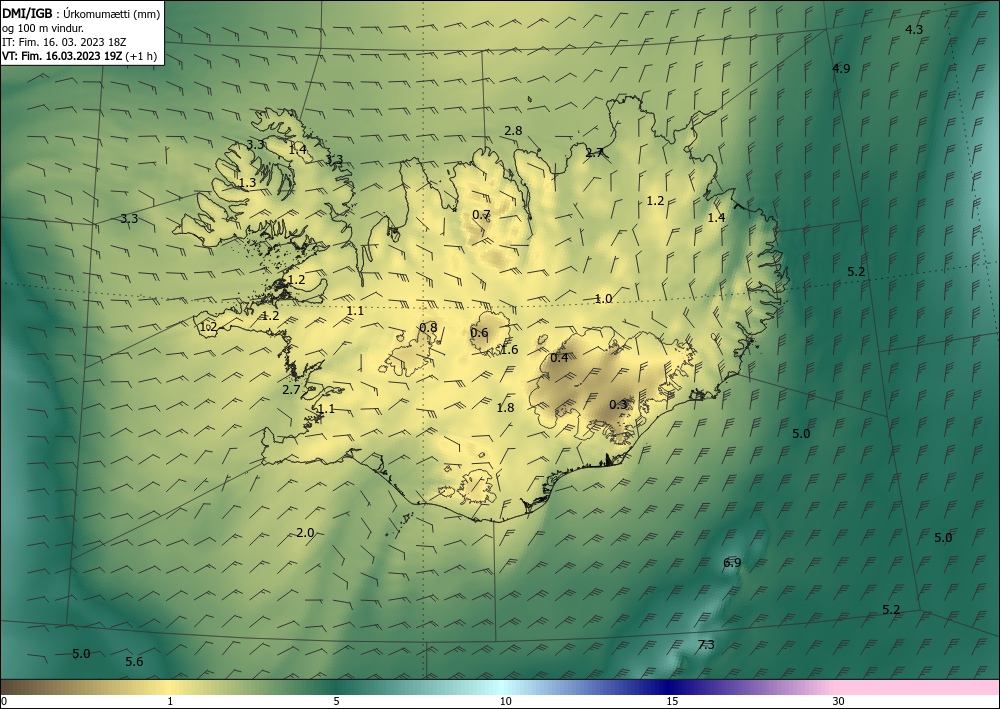Click the "og 100 m vindur." legend line

tap(43, 27)
